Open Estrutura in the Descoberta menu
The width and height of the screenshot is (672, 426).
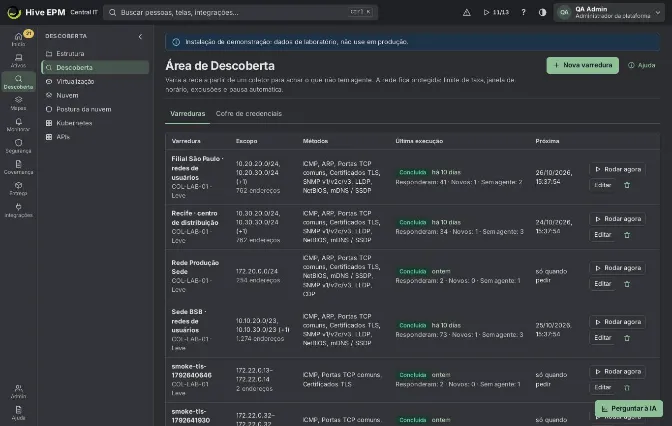(95, 54)
